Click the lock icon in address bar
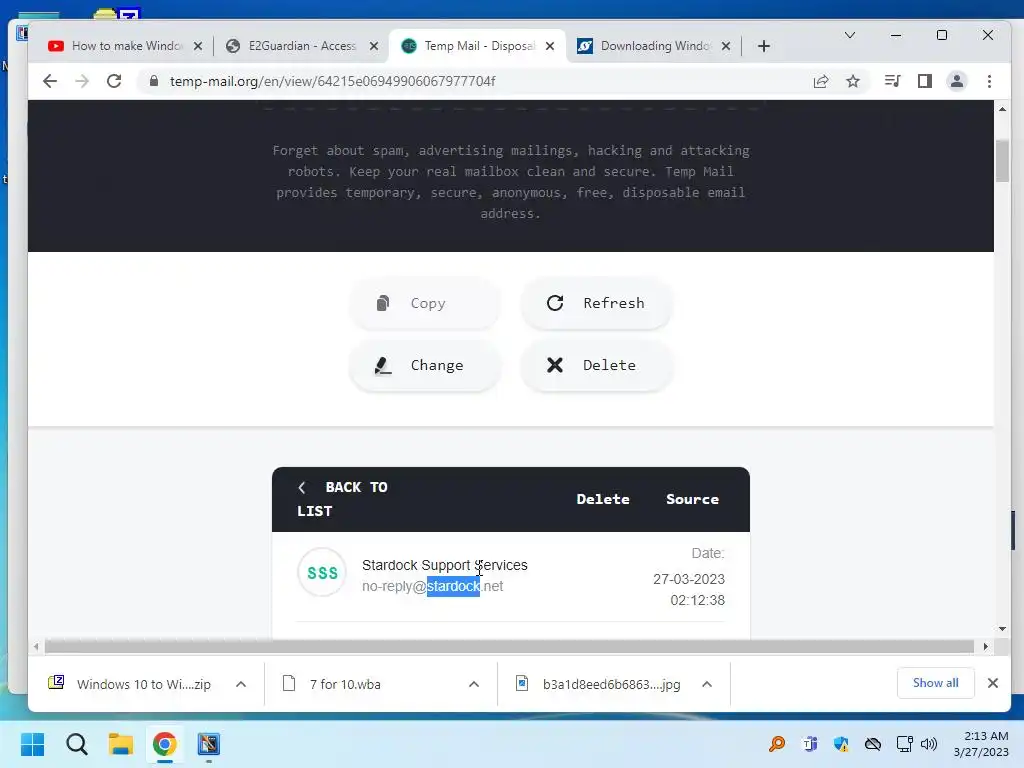The width and height of the screenshot is (1024, 768). coord(153,81)
